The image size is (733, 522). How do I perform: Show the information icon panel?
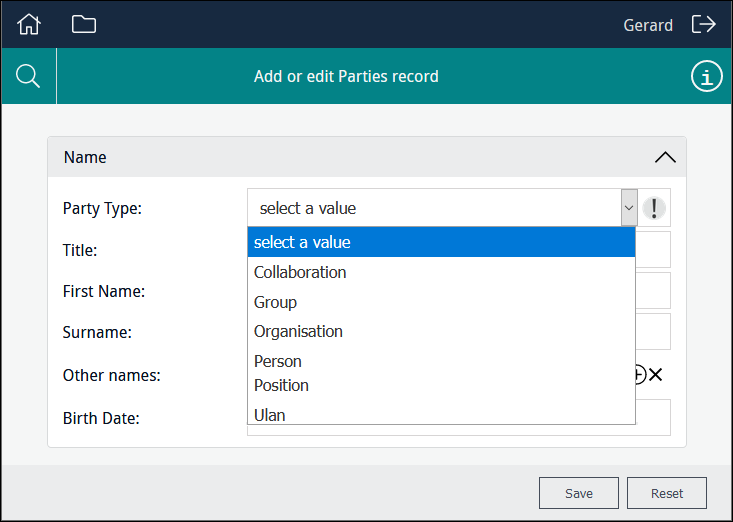706,77
